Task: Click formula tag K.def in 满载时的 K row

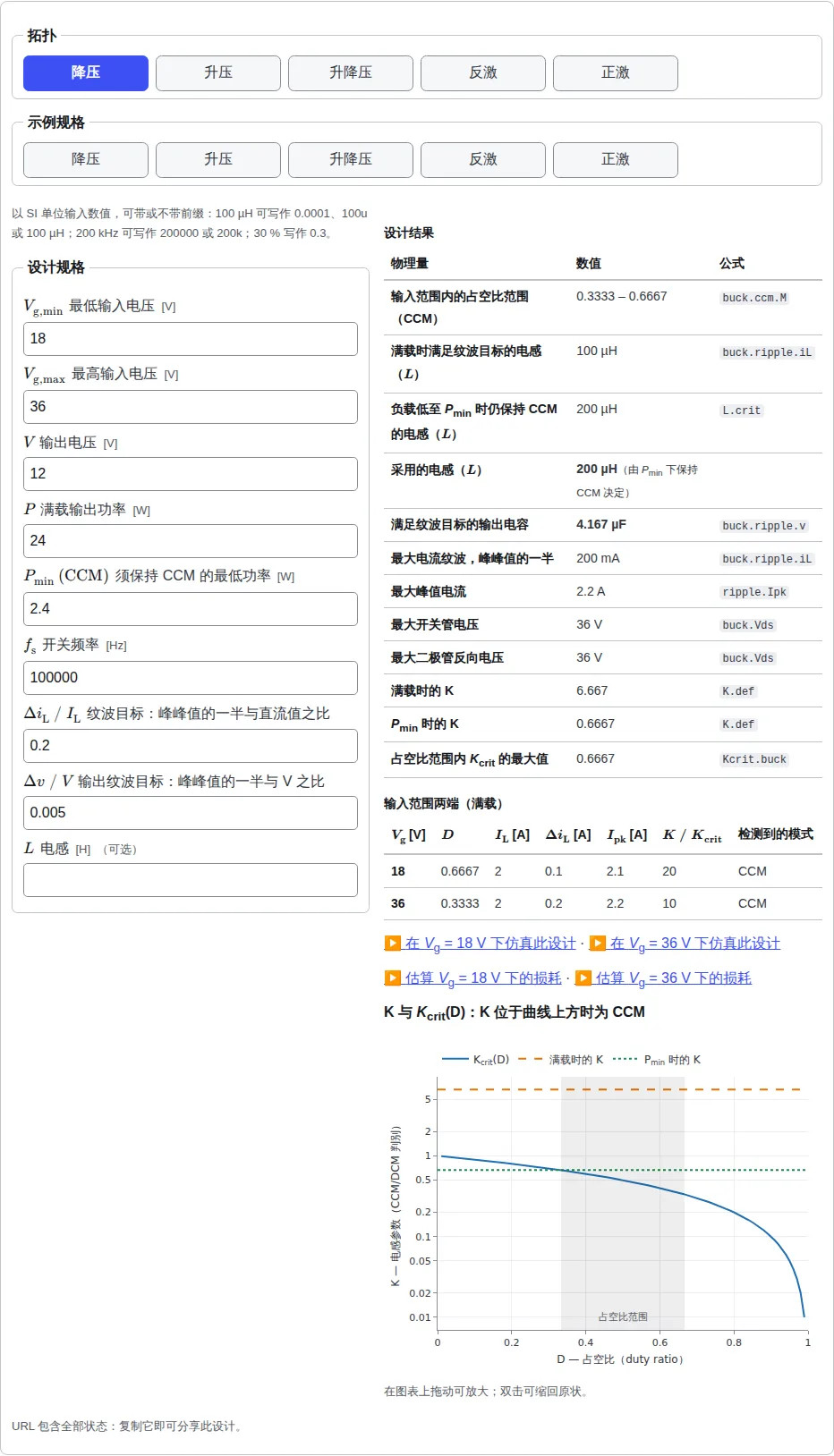Action: point(738,691)
